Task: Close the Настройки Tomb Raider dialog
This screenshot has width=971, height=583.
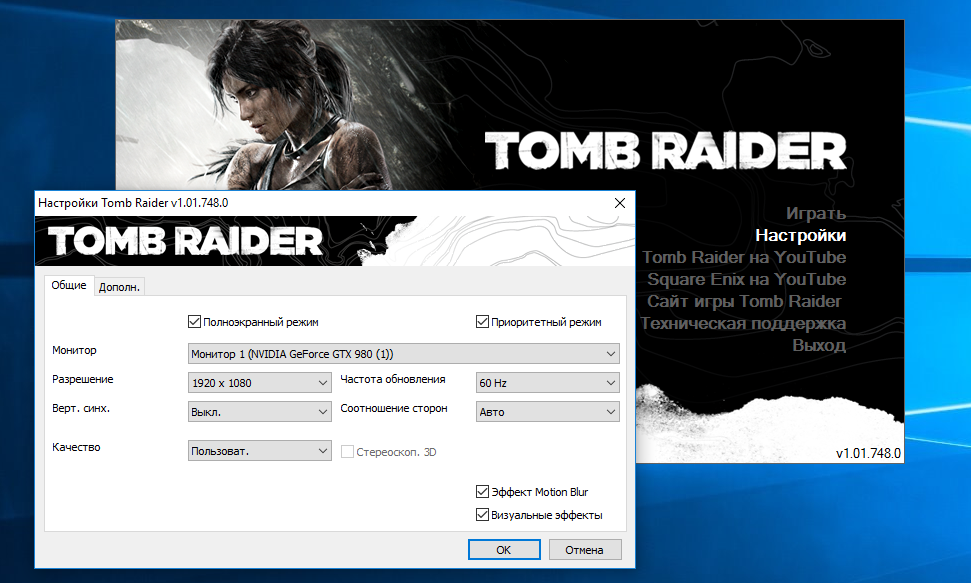Action: [619, 203]
